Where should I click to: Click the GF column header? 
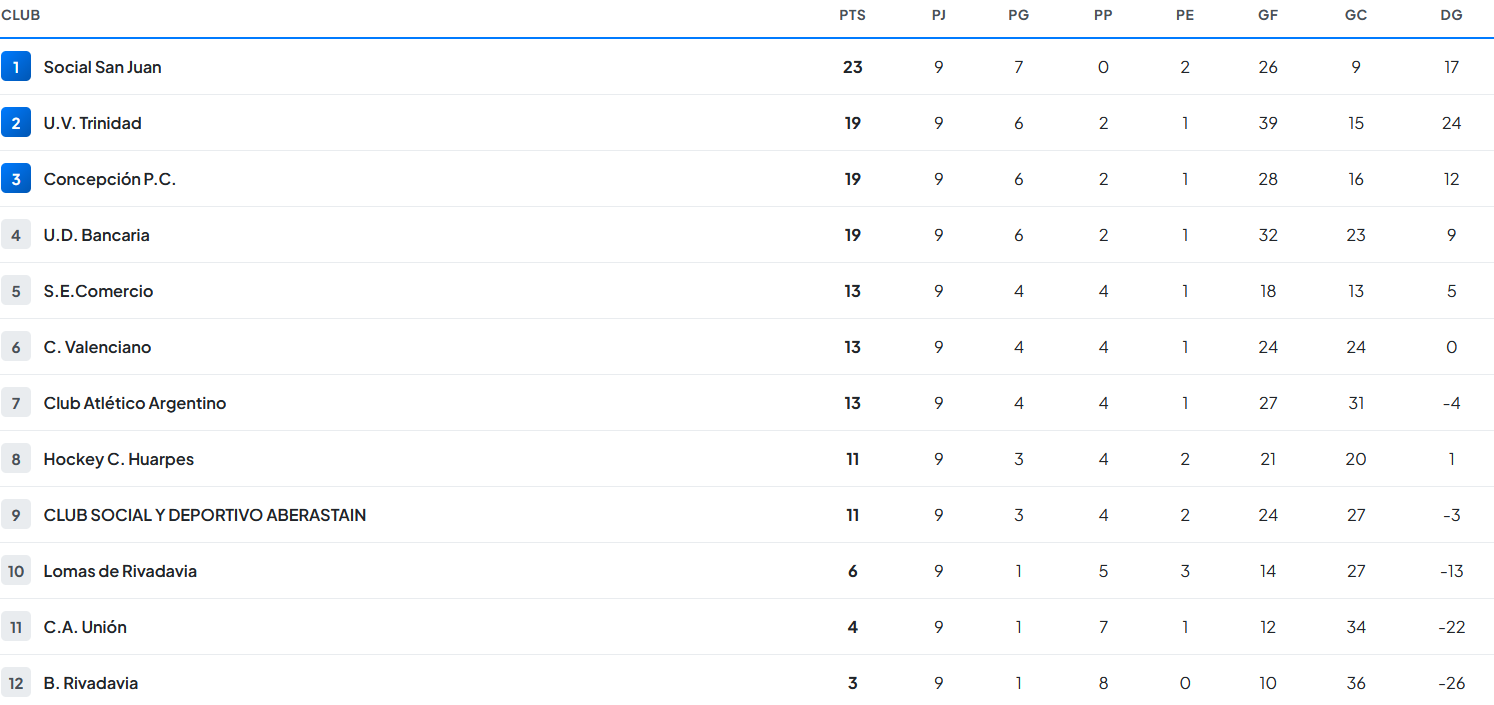[1268, 15]
